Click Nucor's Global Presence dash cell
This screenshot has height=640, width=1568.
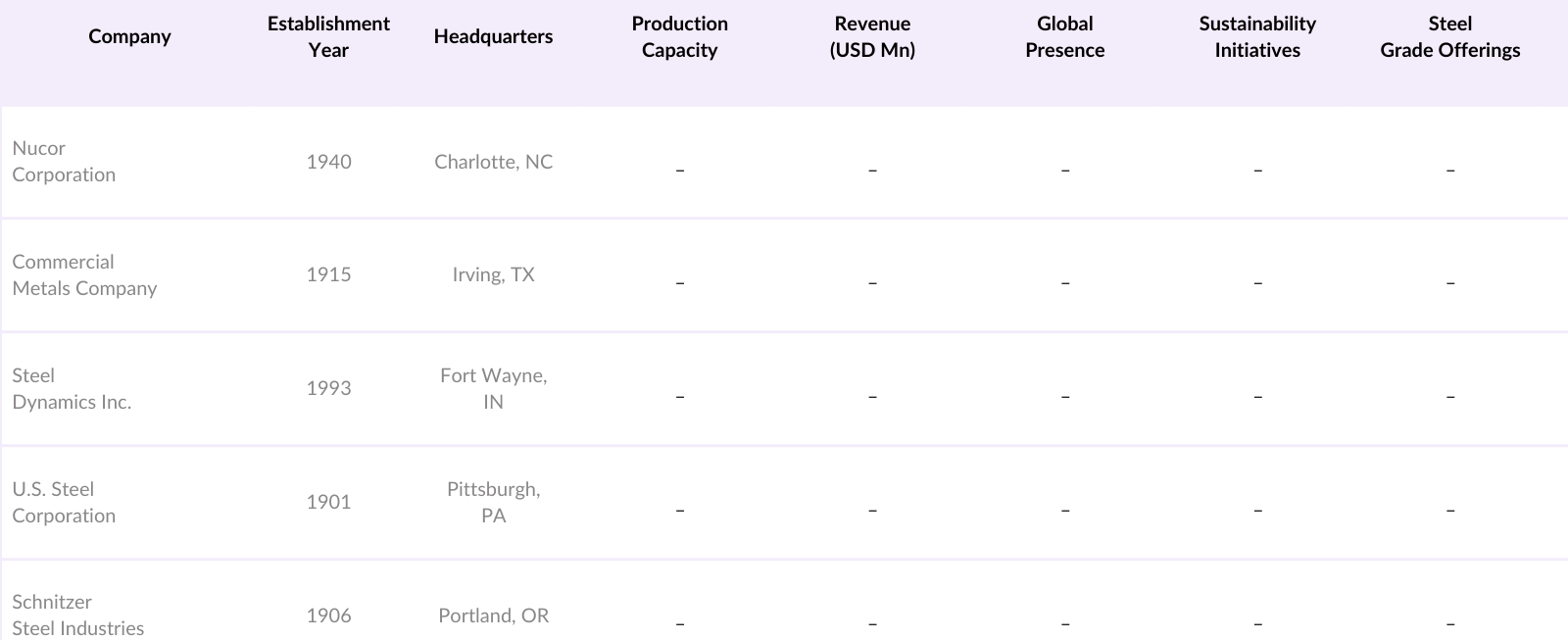coord(1064,171)
